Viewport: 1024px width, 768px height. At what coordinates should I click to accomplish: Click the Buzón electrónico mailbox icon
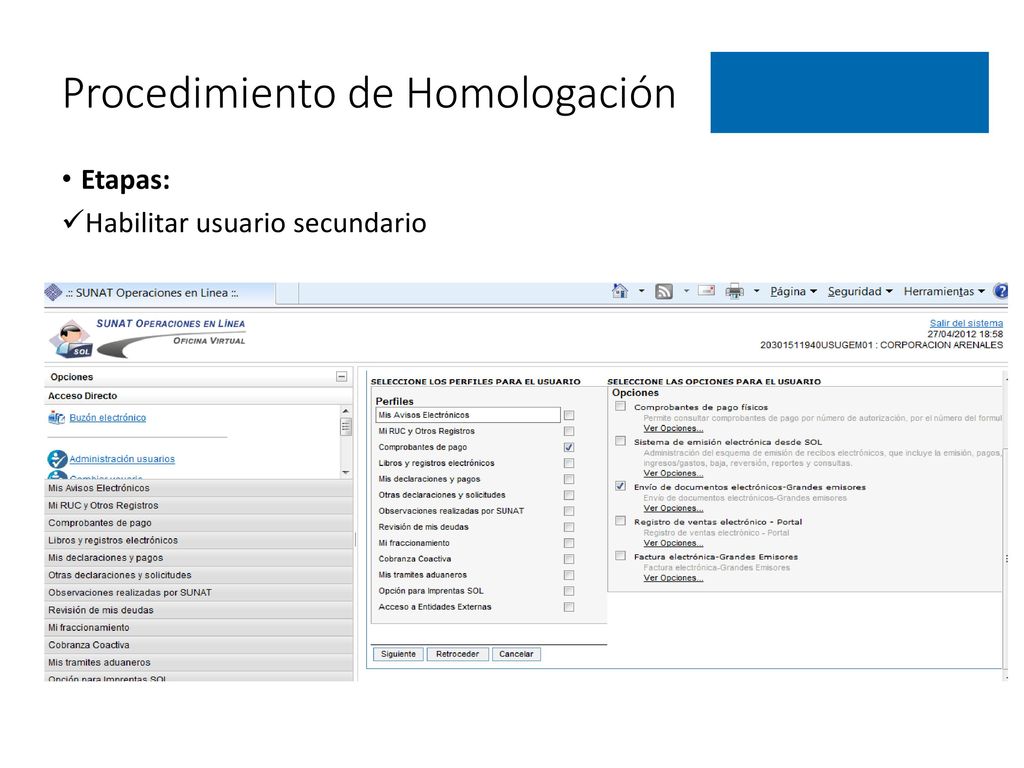coord(57,417)
